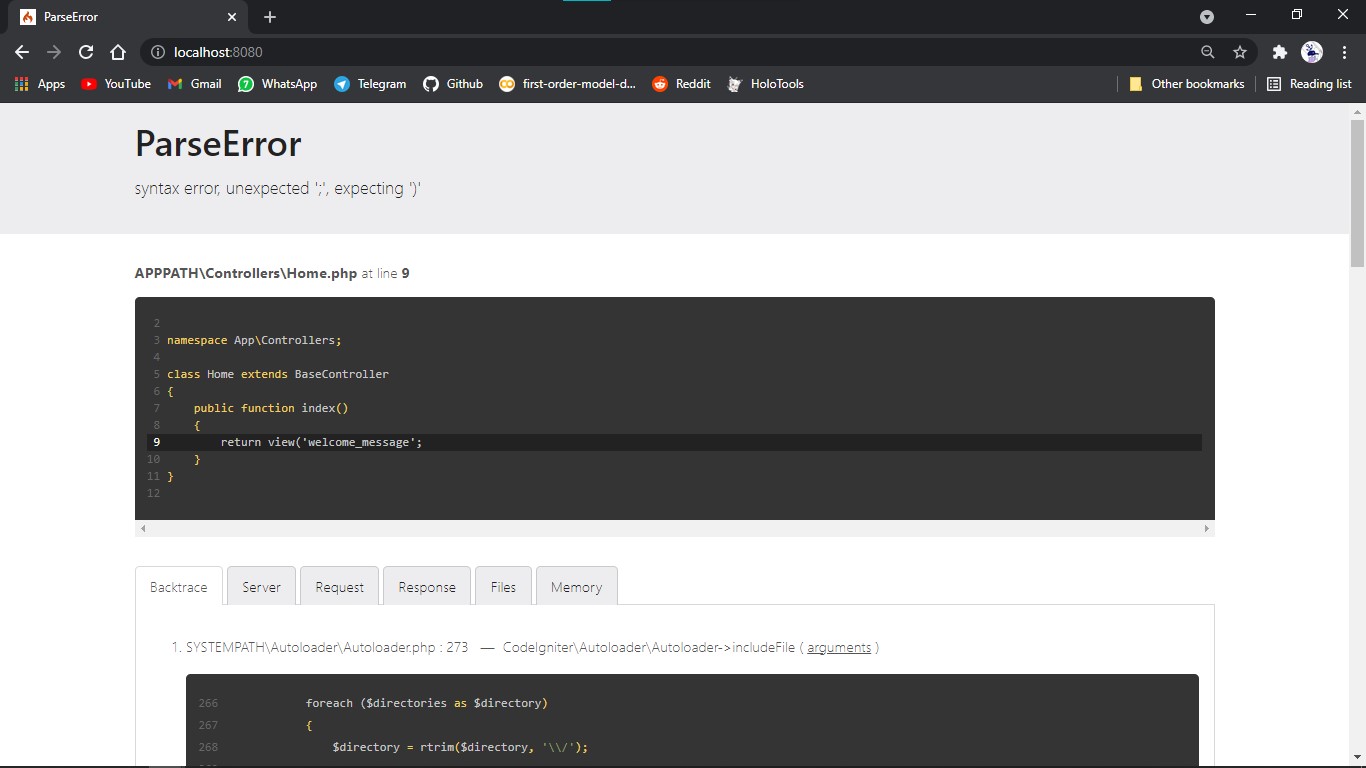Screen dimensions: 1366x768
Task: Switch to the Server tab
Action: 260,586
